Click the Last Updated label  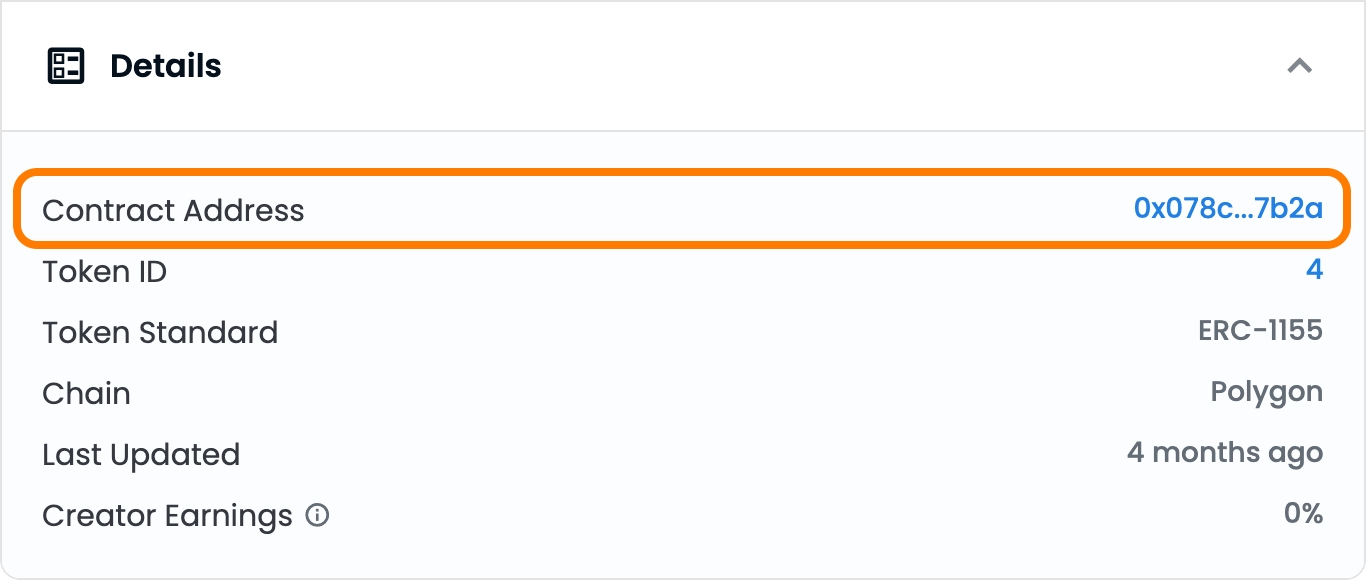[141, 455]
